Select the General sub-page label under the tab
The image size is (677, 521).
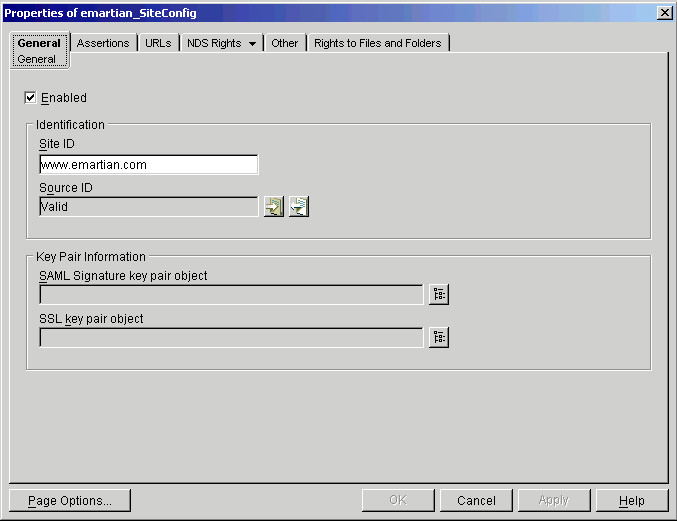click(x=37, y=59)
